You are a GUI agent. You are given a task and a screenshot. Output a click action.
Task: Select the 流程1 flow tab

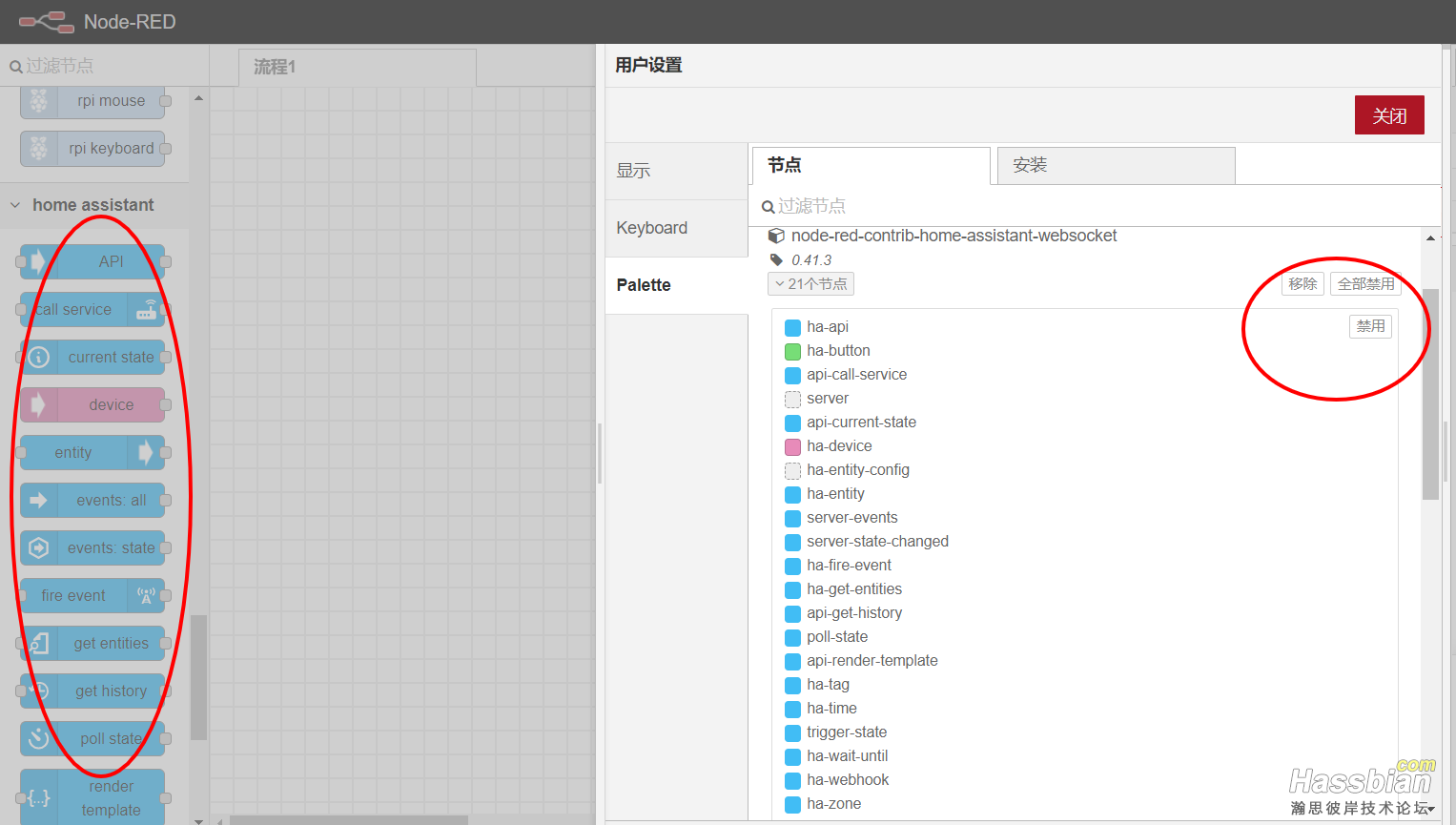point(357,67)
